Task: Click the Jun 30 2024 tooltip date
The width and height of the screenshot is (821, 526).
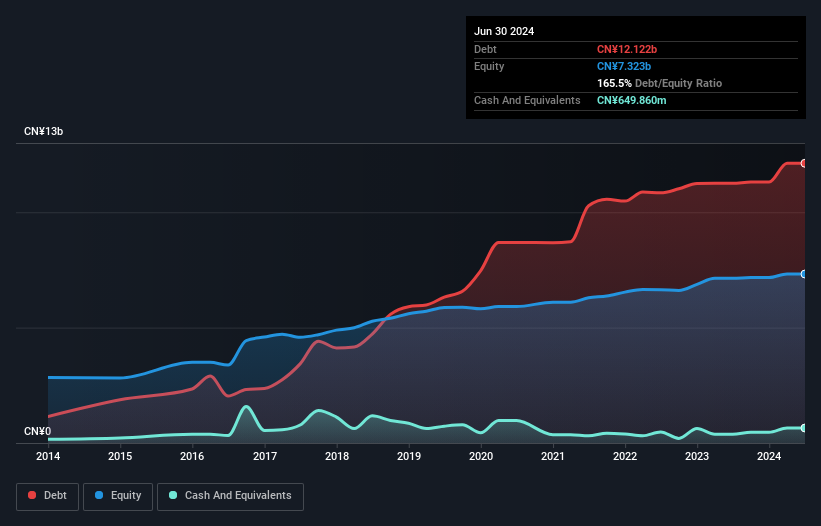Action: click(504, 31)
